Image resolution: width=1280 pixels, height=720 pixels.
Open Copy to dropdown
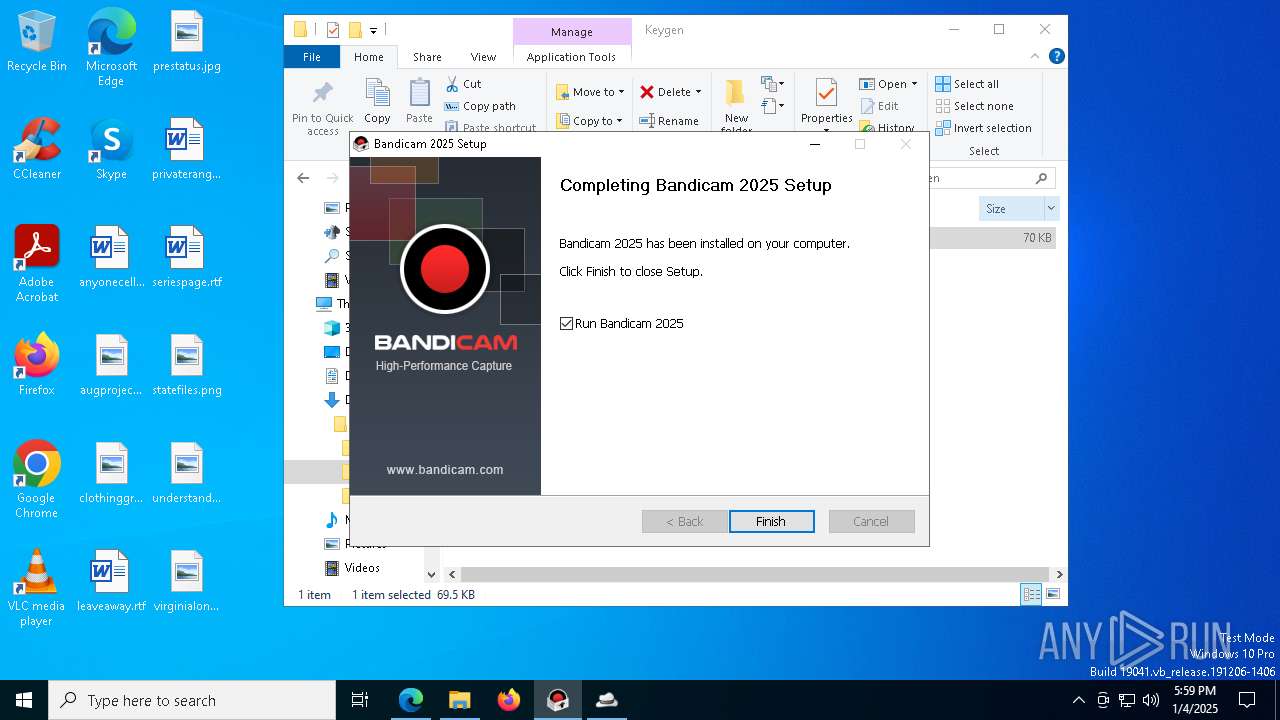(589, 121)
